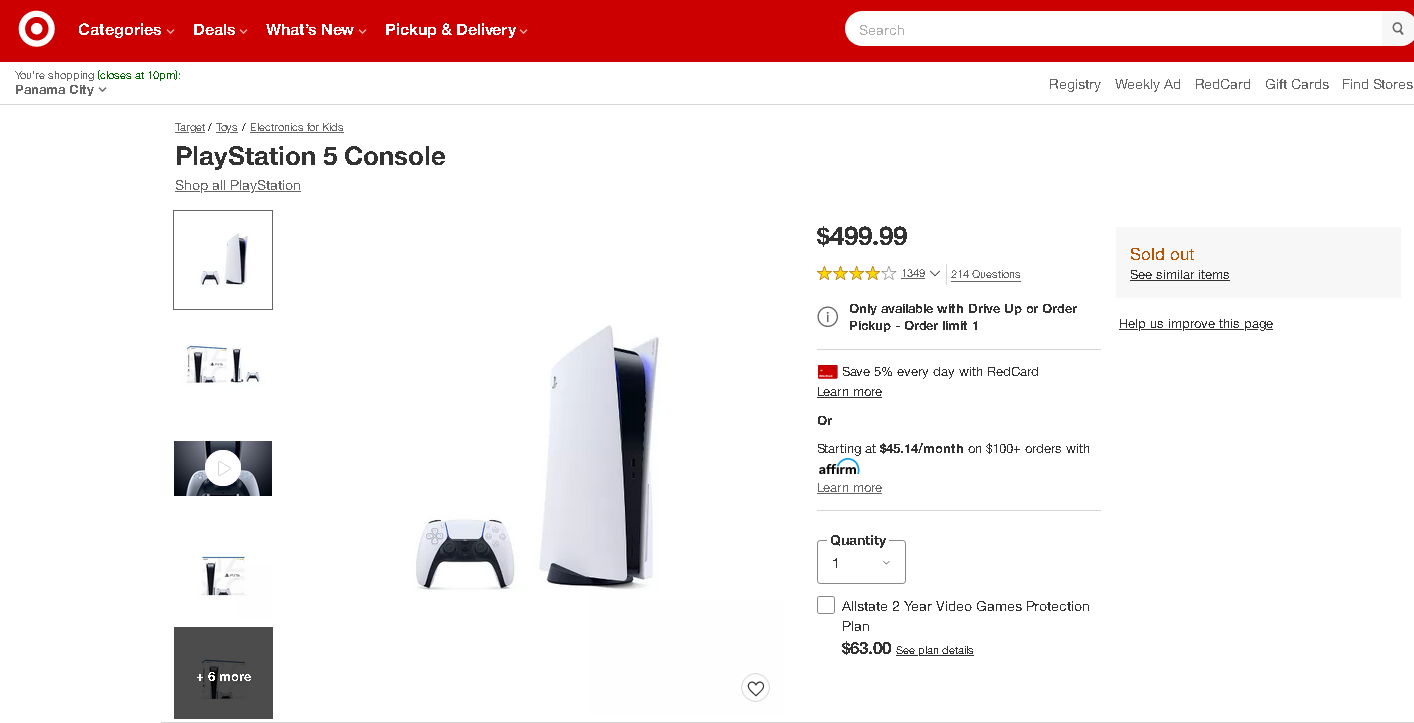Viewport: 1414px width, 723px height.
Task: Expand the Panama City store selector
Action: (61, 90)
